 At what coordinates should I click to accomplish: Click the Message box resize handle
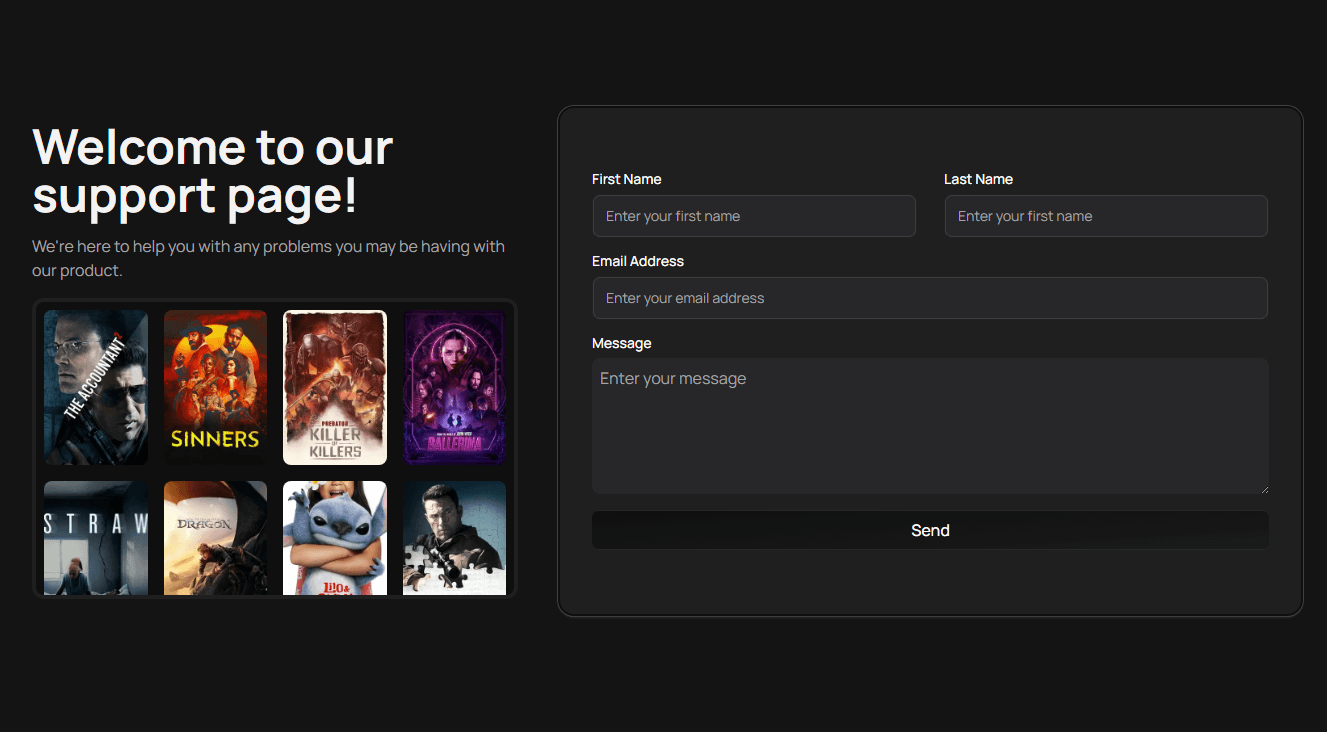coord(1264,489)
